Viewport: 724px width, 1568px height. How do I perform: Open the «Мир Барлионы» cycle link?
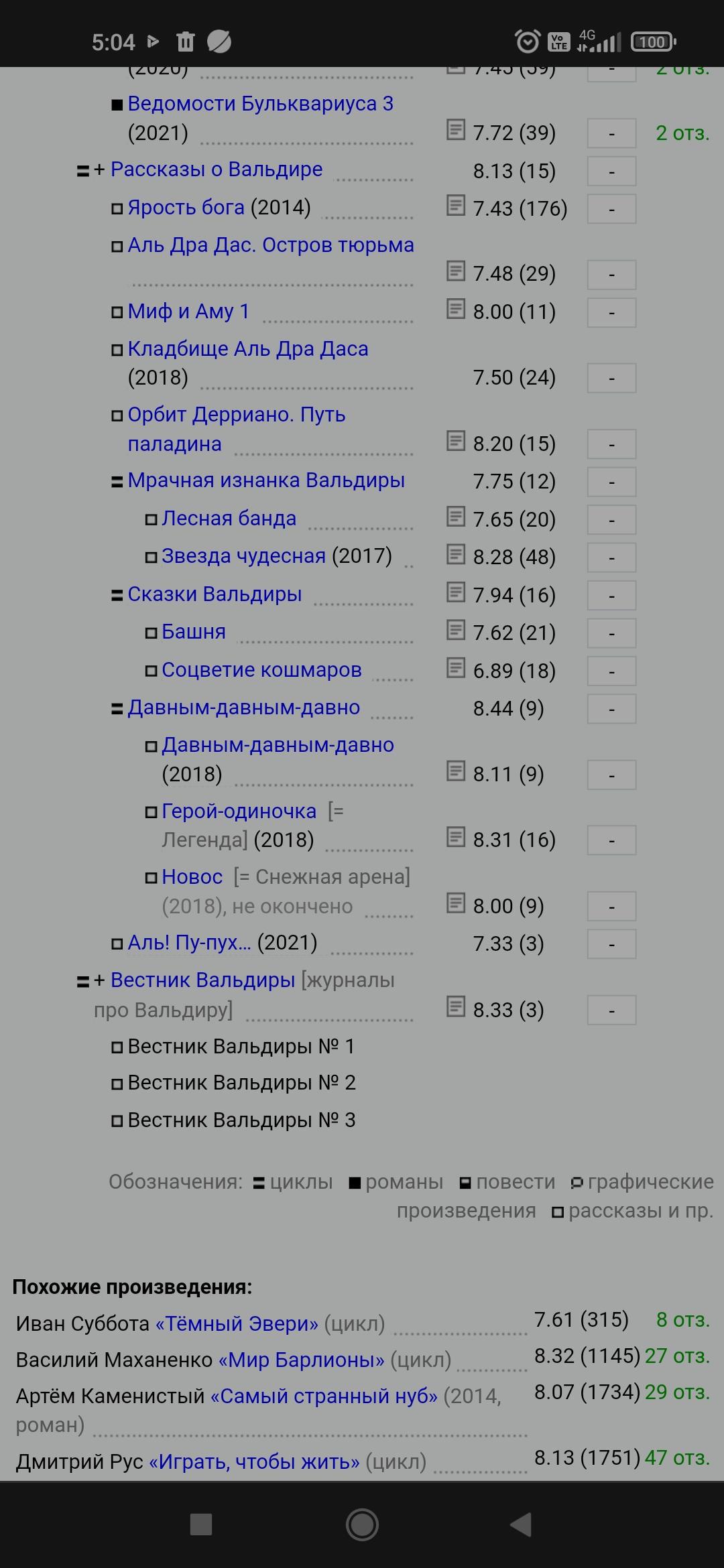(306, 1360)
